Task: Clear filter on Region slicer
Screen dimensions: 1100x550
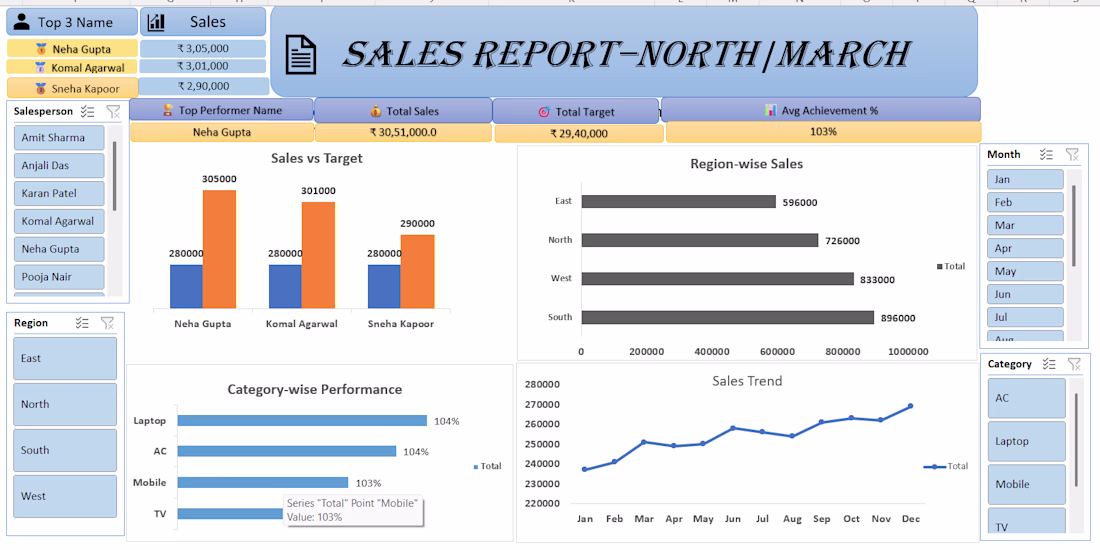Action: point(107,323)
